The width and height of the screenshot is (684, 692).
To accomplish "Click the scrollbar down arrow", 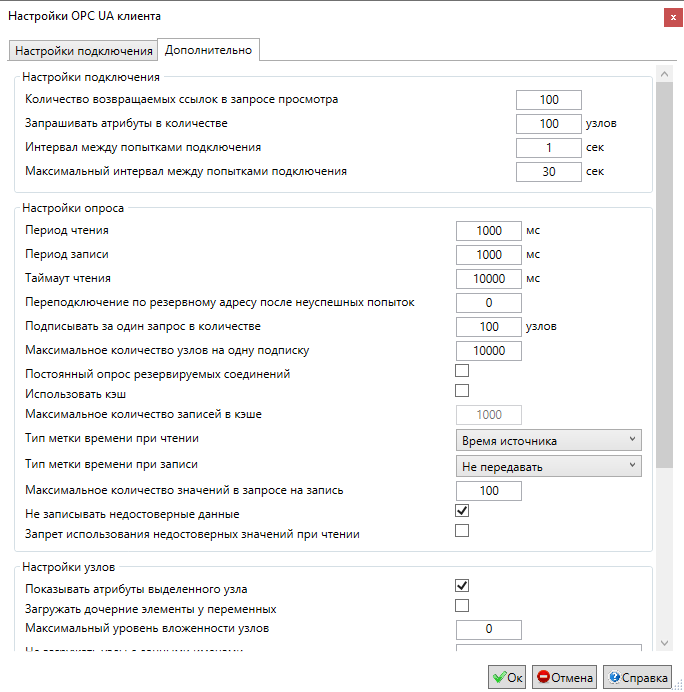I will point(665,643).
